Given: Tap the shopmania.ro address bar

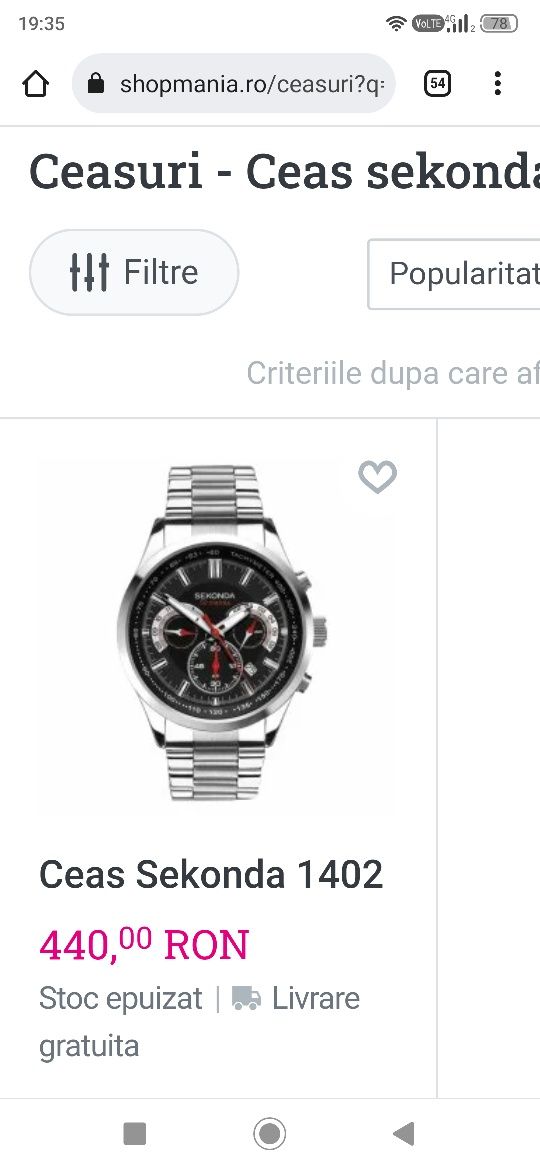Looking at the screenshot, I should click(233, 84).
